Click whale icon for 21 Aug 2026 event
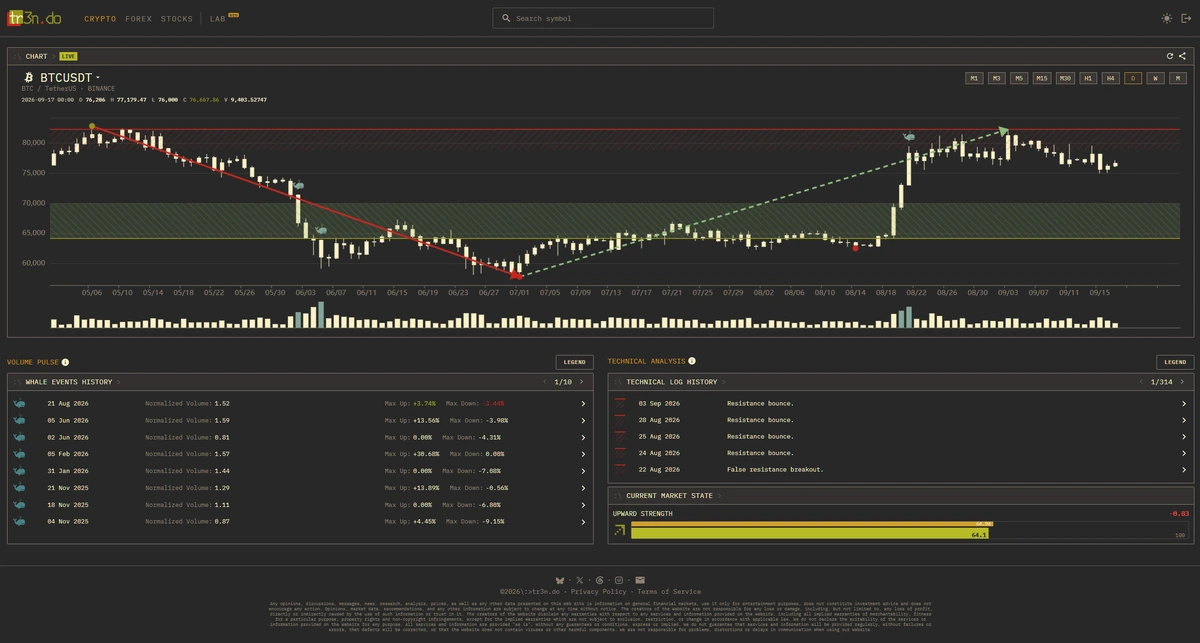This screenshot has width=1200, height=643. [19, 404]
